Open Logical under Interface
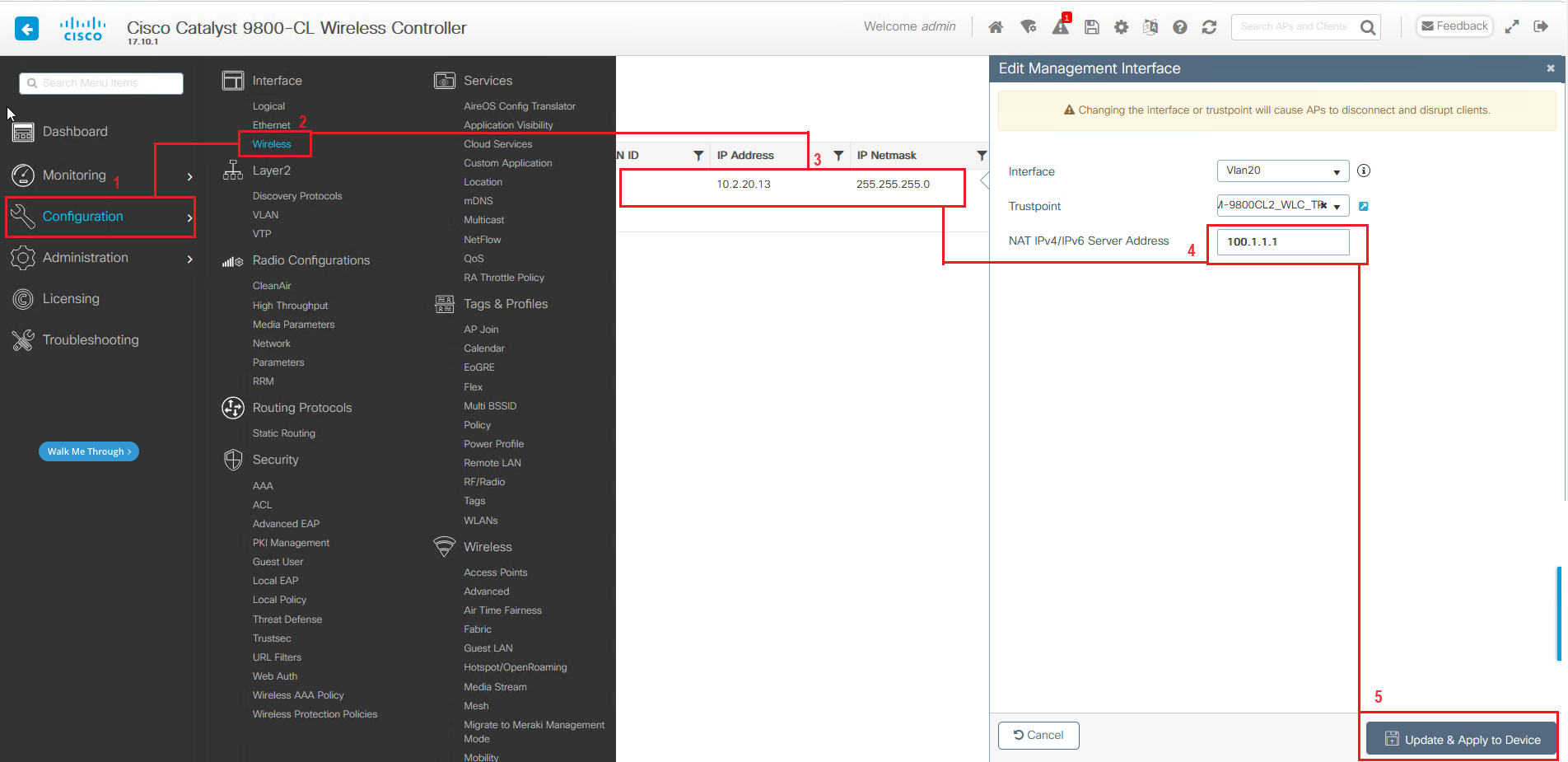Image resolution: width=1568 pixels, height=762 pixels. [268, 106]
